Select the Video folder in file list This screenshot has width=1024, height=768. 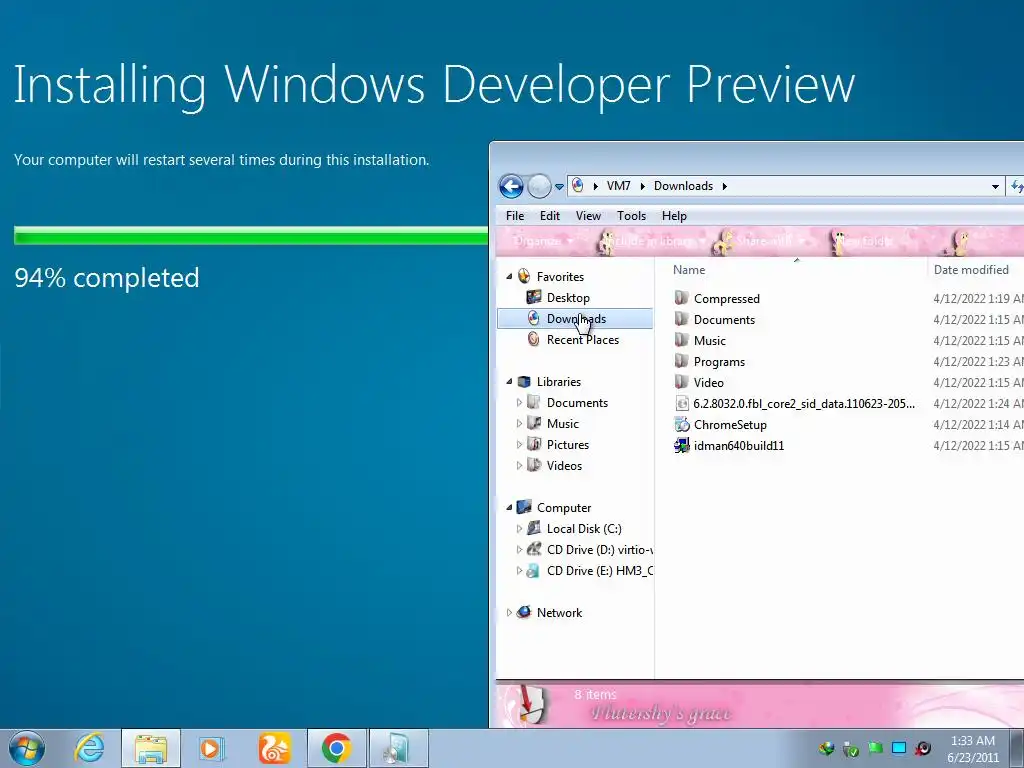(708, 383)
